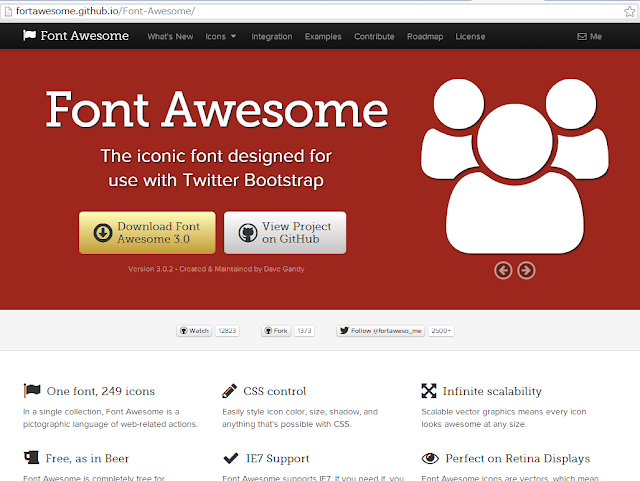Click the 'Free, as in Beer' heading
Screen dimensions: 640x481
click(87, 459)
